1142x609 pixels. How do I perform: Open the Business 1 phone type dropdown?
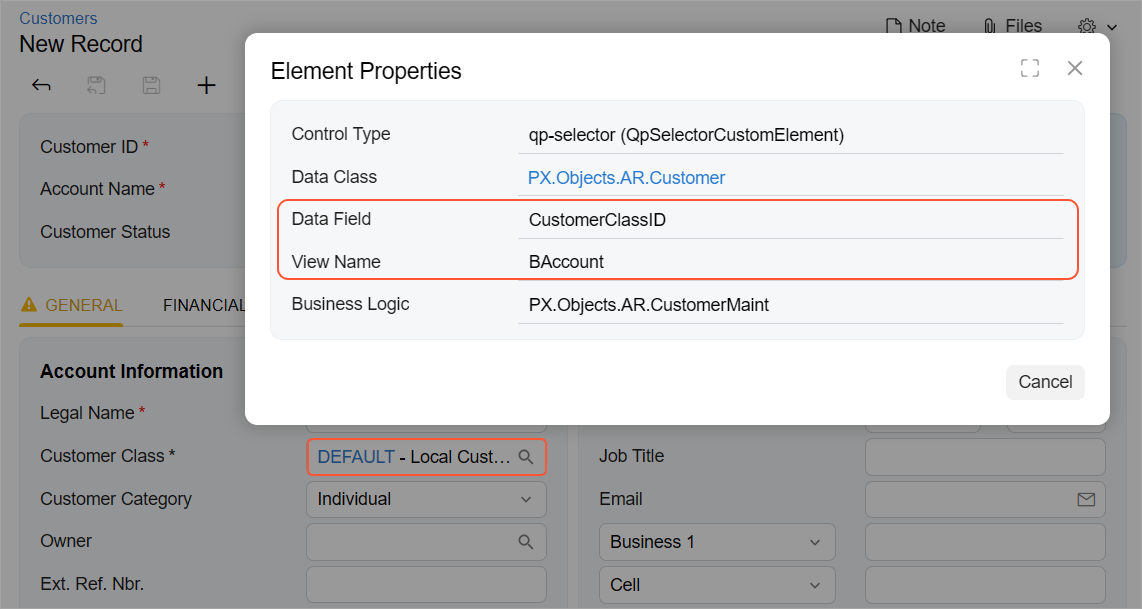coord(716,542)
